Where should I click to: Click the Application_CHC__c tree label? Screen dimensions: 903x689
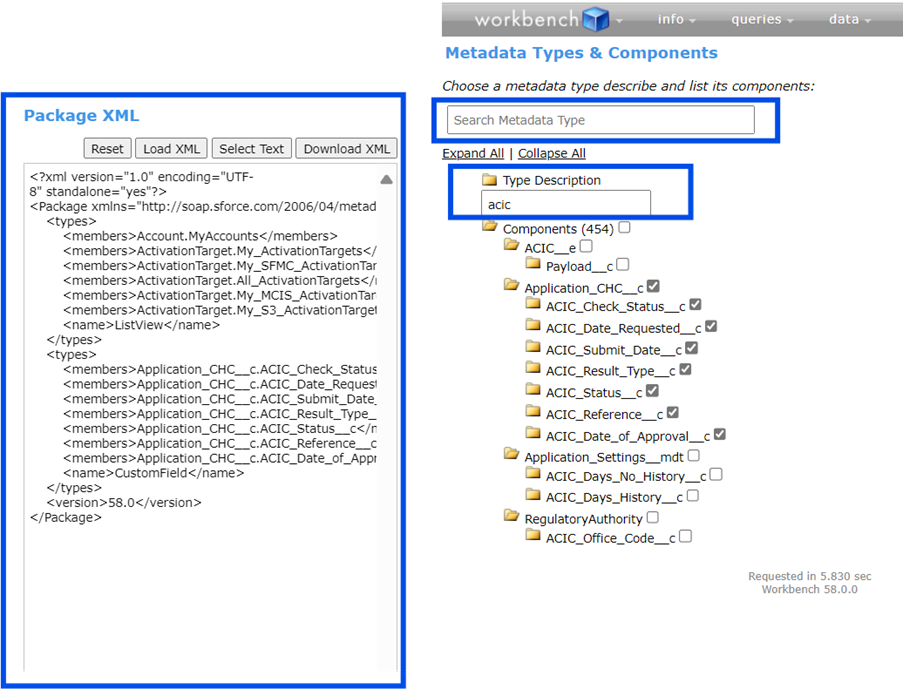[x=584, y=288]
